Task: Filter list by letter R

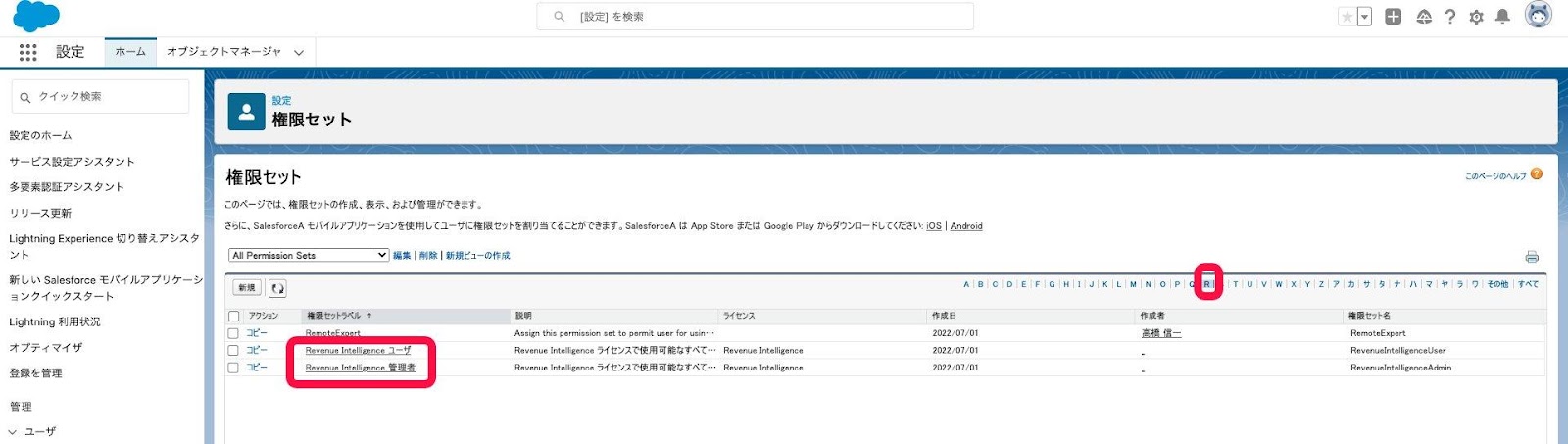Action: click(x=1207, y=284)
